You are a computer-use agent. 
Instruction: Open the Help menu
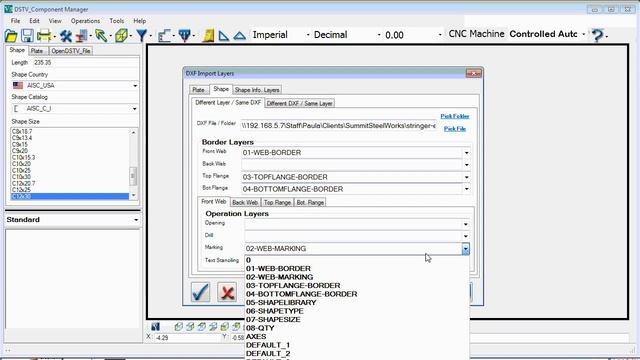(140, 21)
